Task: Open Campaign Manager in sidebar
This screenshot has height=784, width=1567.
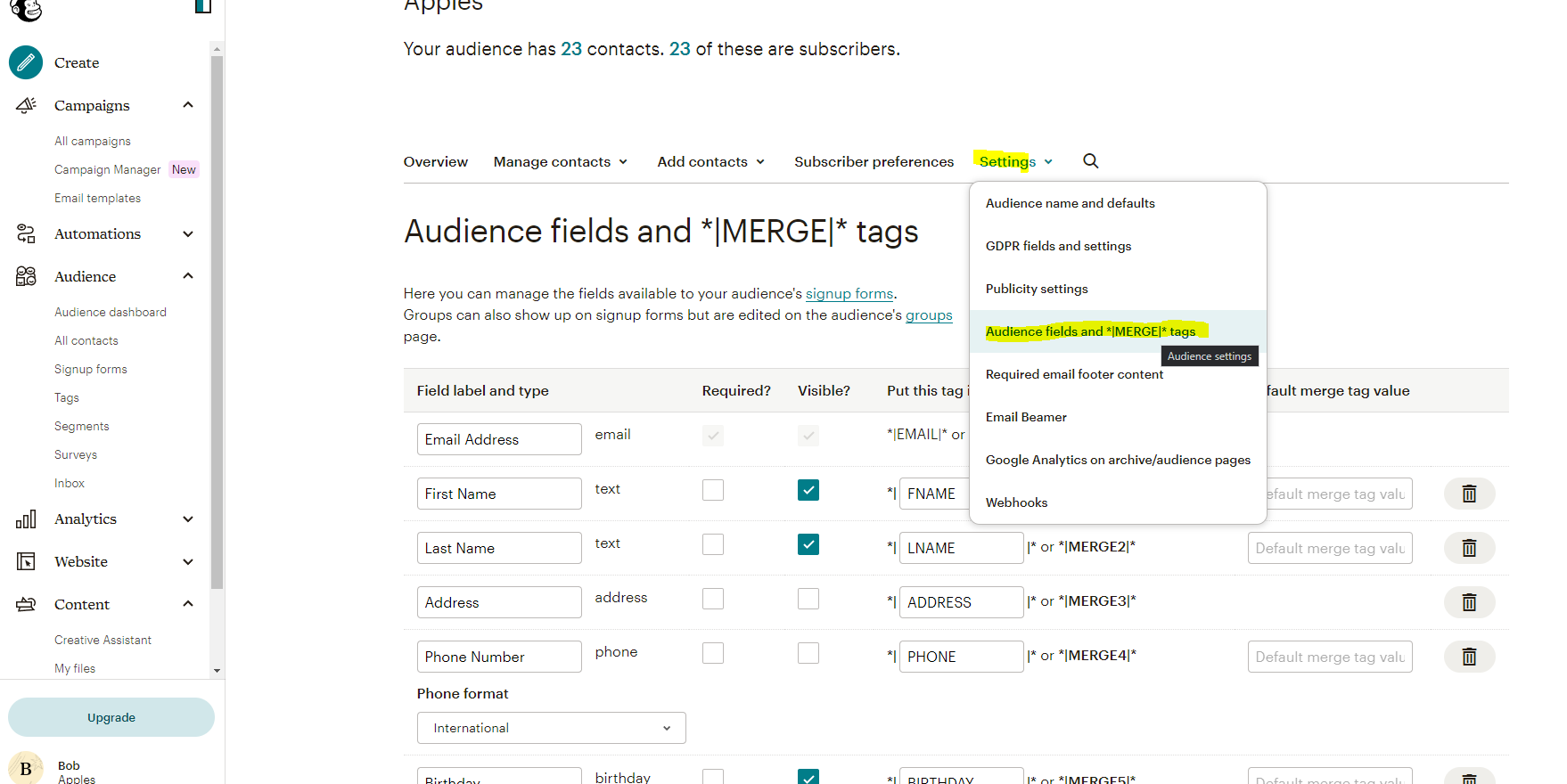Action: coord(108,169)
